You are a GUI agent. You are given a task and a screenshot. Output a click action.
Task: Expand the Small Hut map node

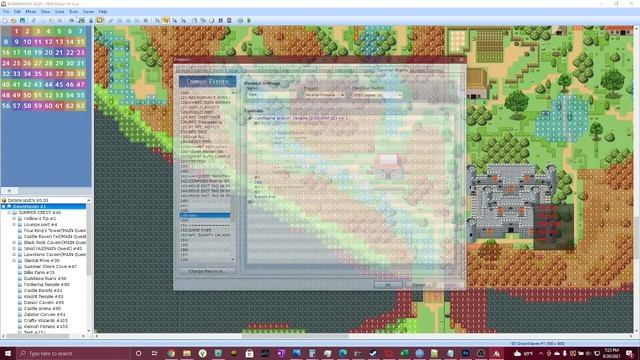(x=14, y=249)
